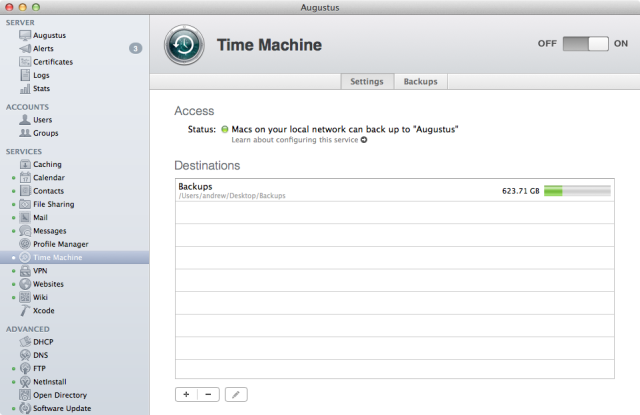This screenshot has height=415, width=640.
Task: Open the Calendar service icon
Action: 25,178
